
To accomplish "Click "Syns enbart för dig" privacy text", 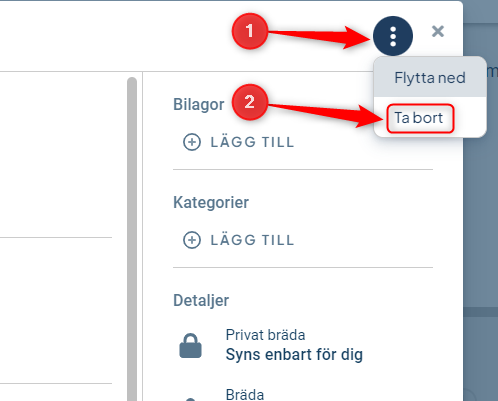I will coord(294,354).
